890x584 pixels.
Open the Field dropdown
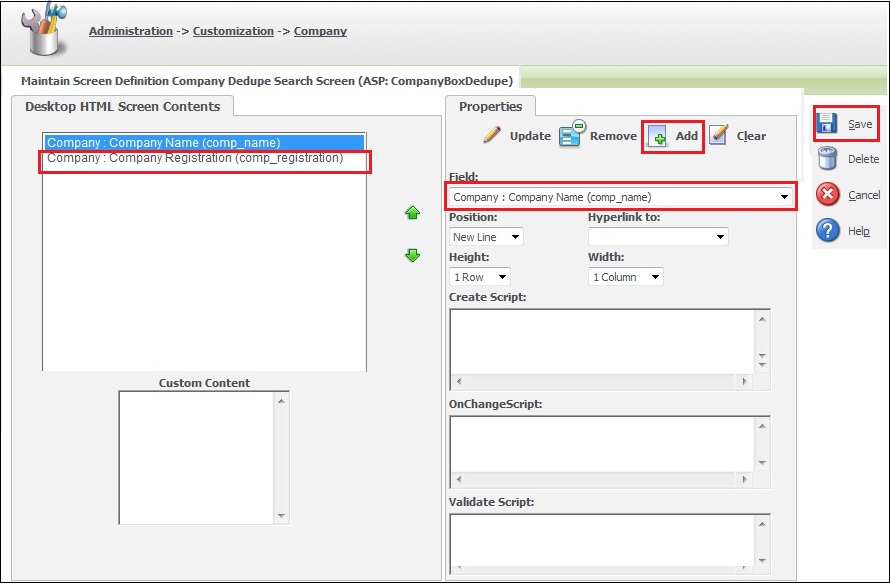pos(621,197)
